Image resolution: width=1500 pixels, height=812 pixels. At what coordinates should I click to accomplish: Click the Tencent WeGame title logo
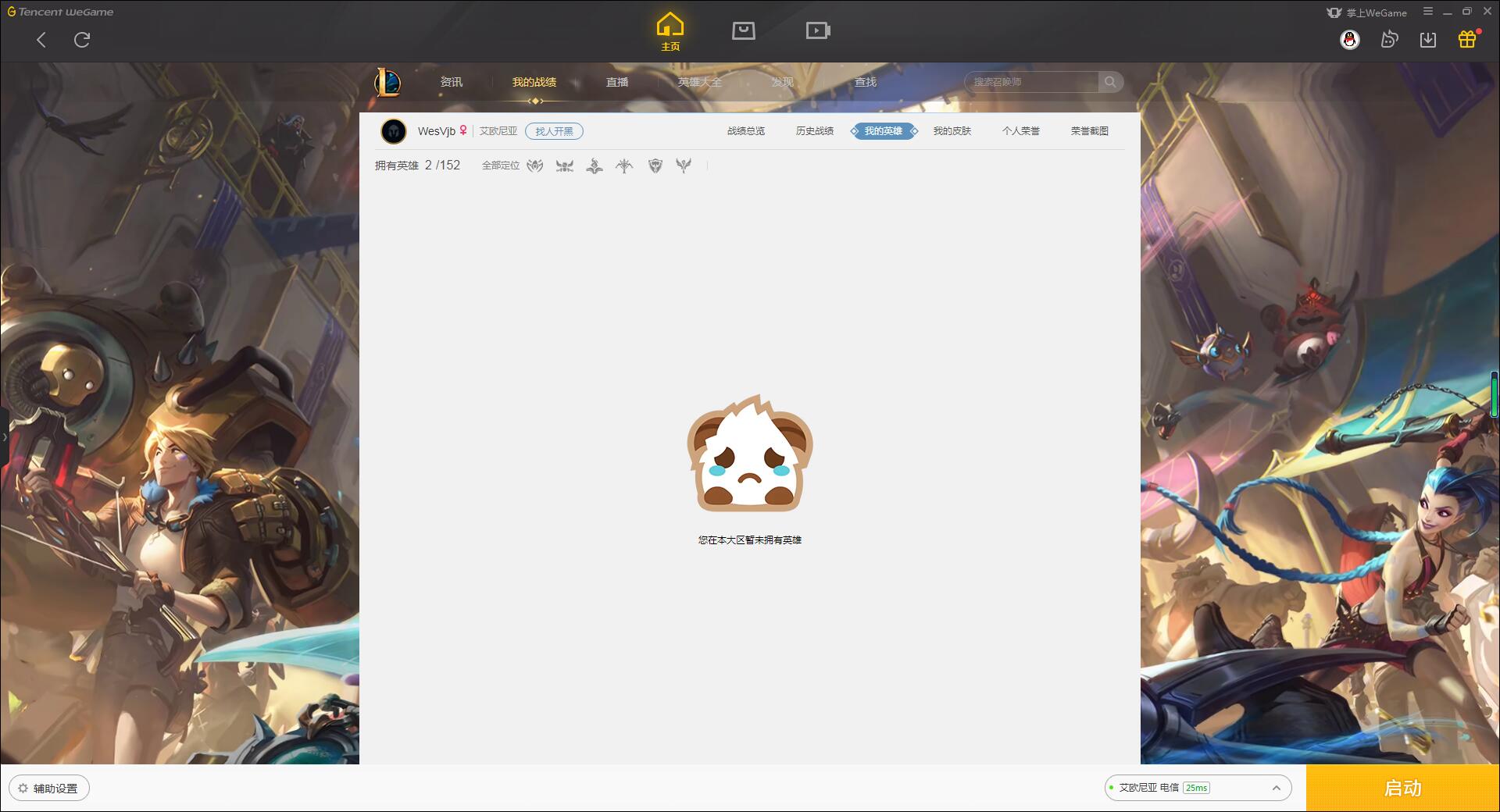tap(60, 12)
